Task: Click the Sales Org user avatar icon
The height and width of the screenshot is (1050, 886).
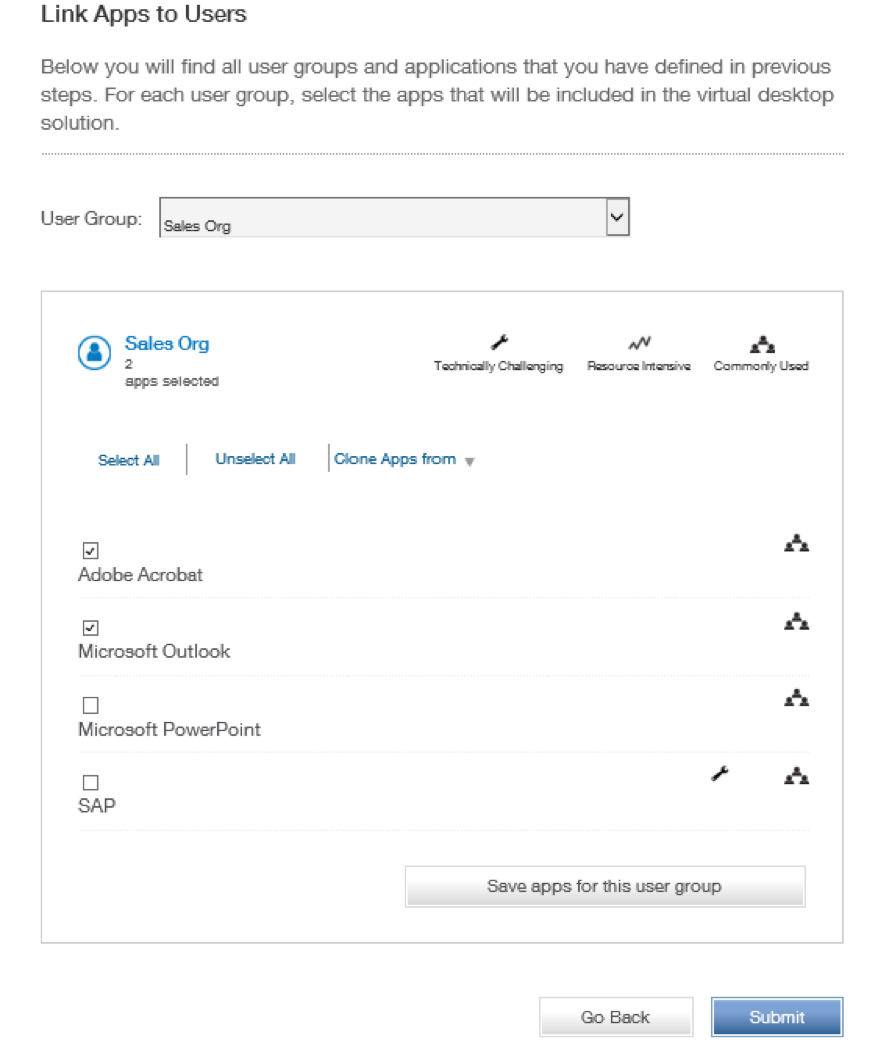Action: pos(94,353)
